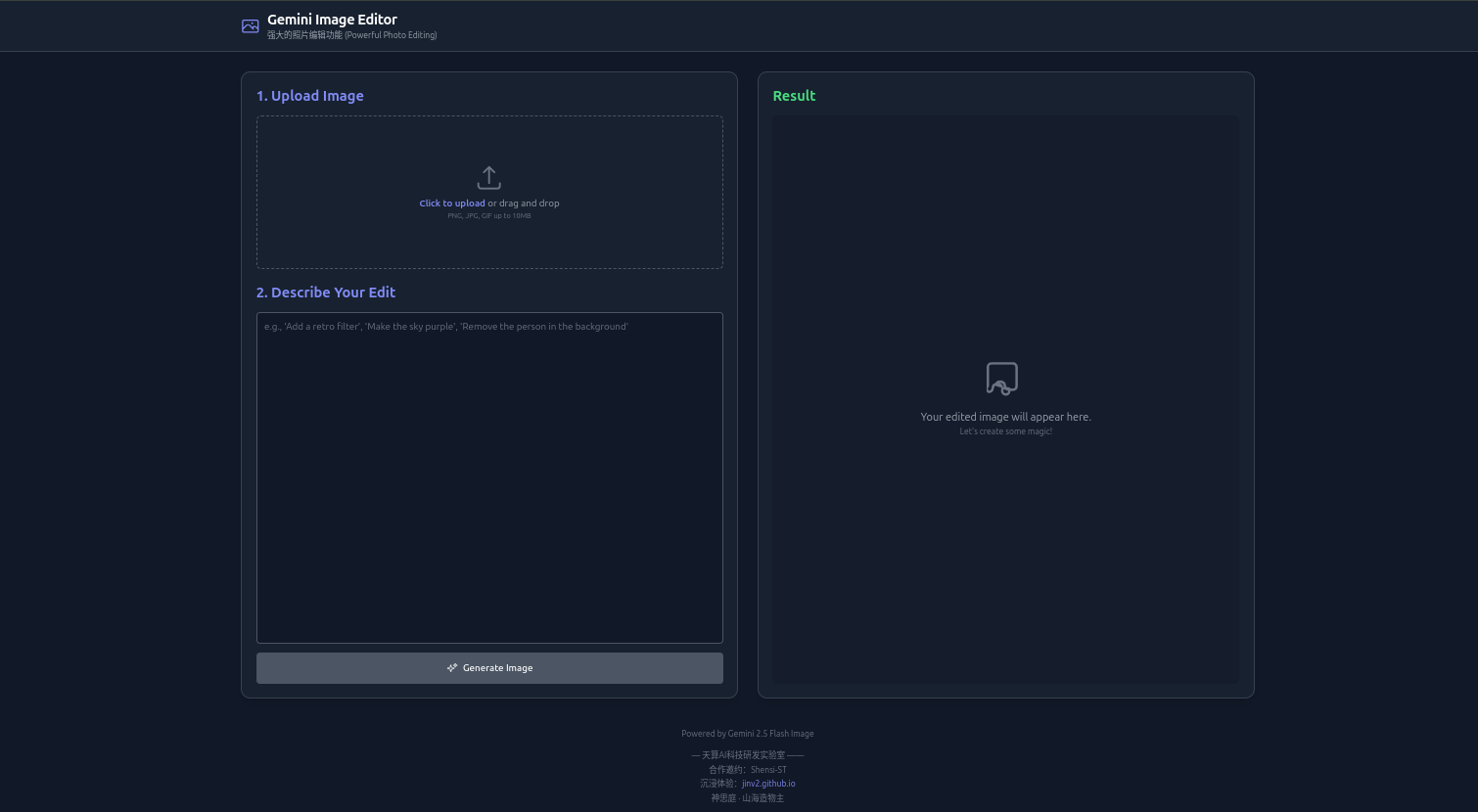This screenshot has width=1478, height=812.
Task: Click the 'or drag and drop' text
Action: point(524,203)
